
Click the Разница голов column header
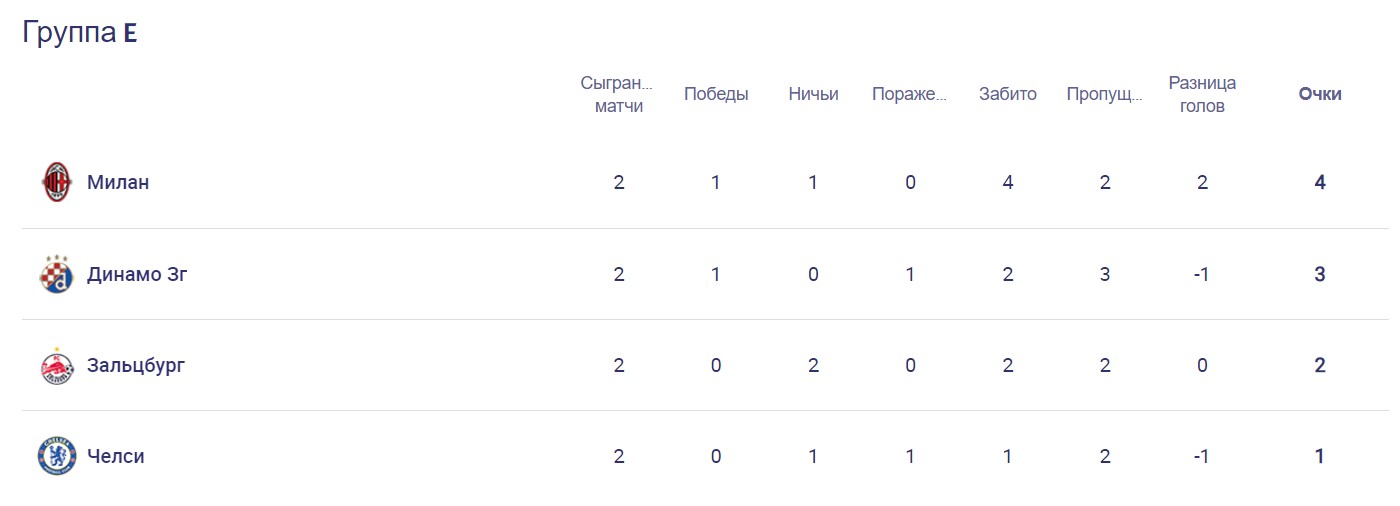1202,94
